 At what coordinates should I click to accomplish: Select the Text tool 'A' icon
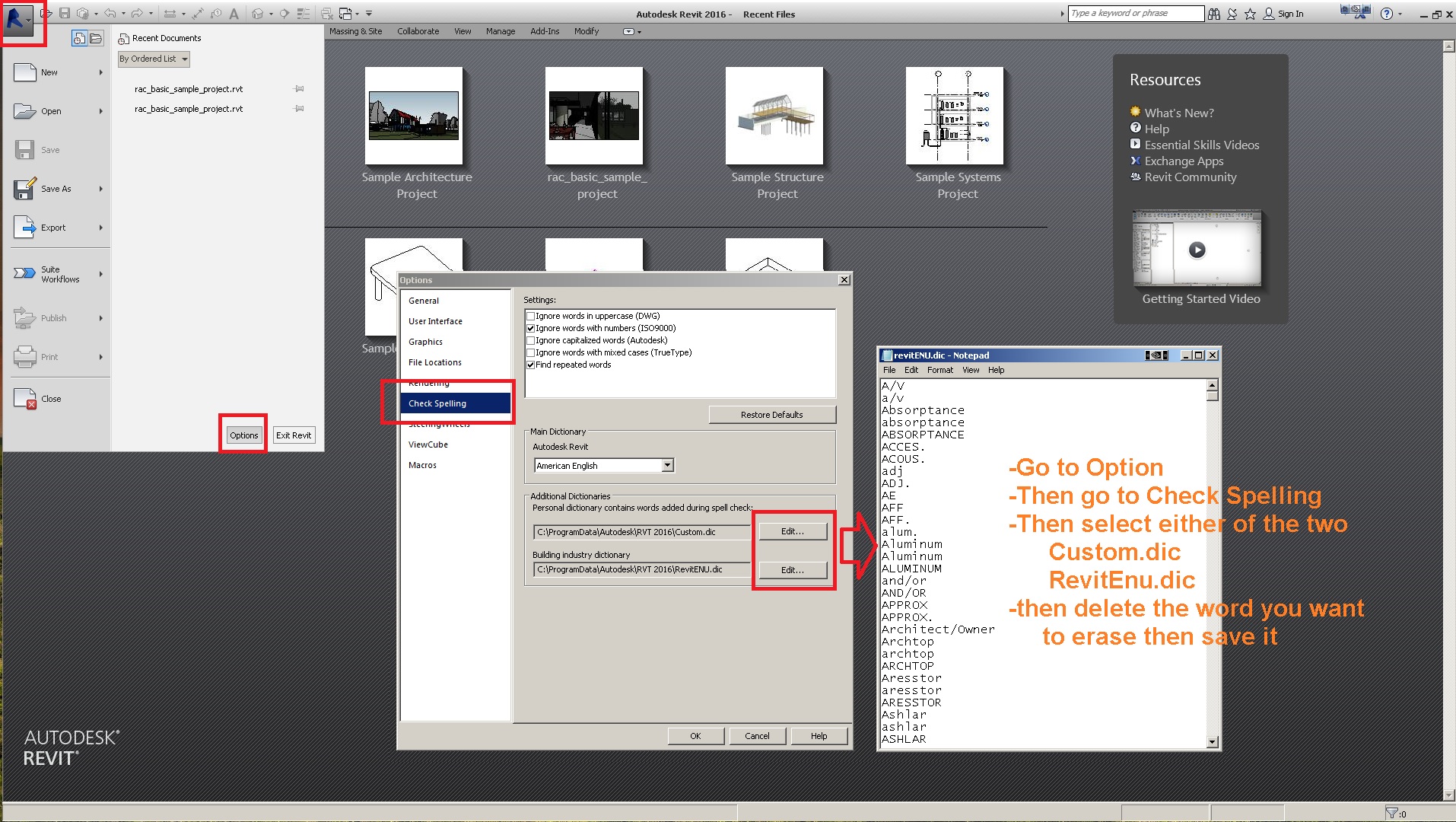pyautogui.click(x=234, y=14)
